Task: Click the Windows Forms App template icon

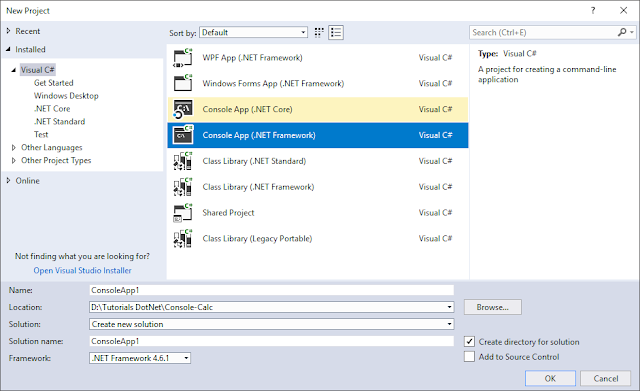Action: pyautogui.click(x=182, y=83)
